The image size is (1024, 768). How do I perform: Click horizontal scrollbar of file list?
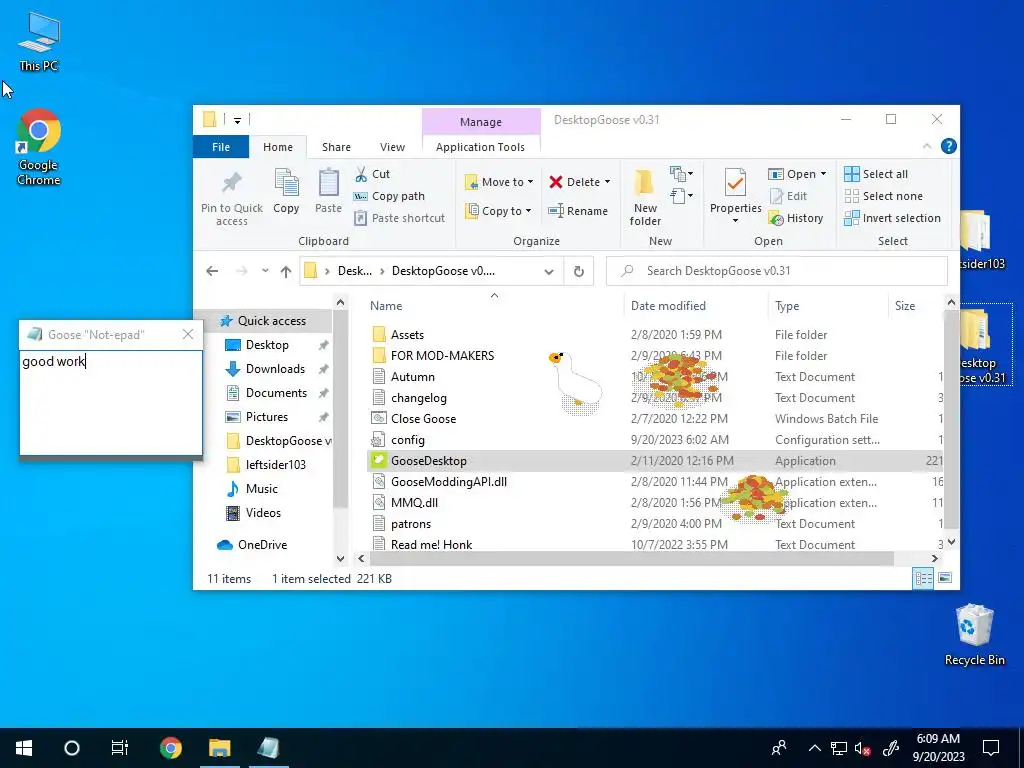tap(631, 559)
